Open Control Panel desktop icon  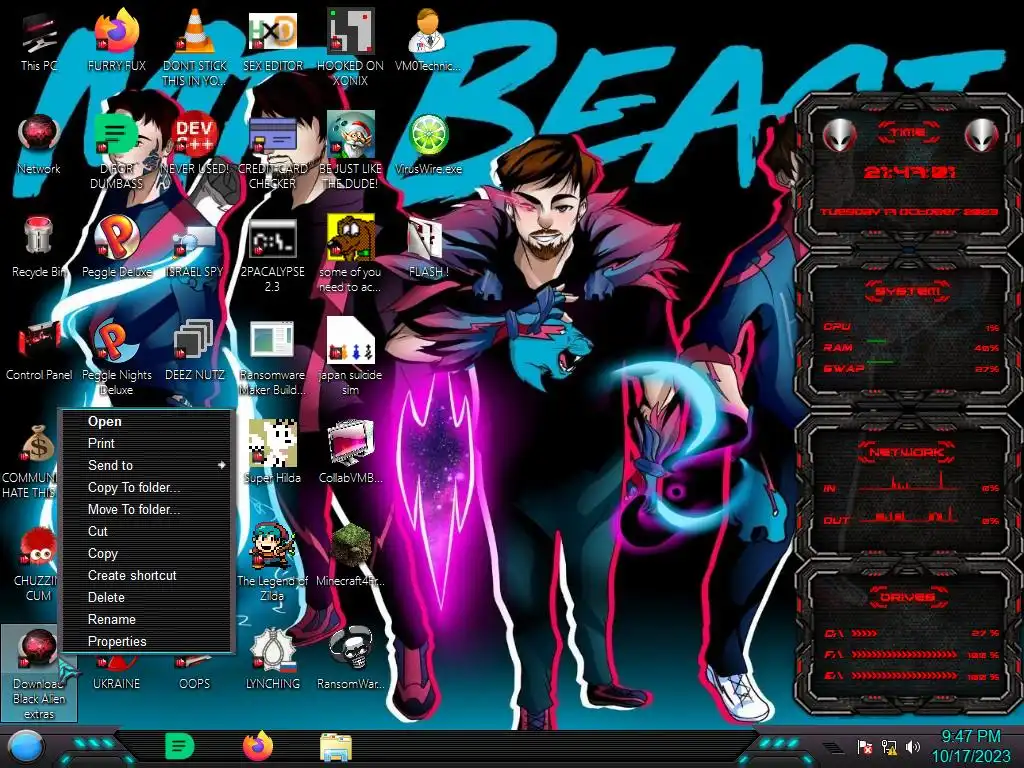coord(39,351)
